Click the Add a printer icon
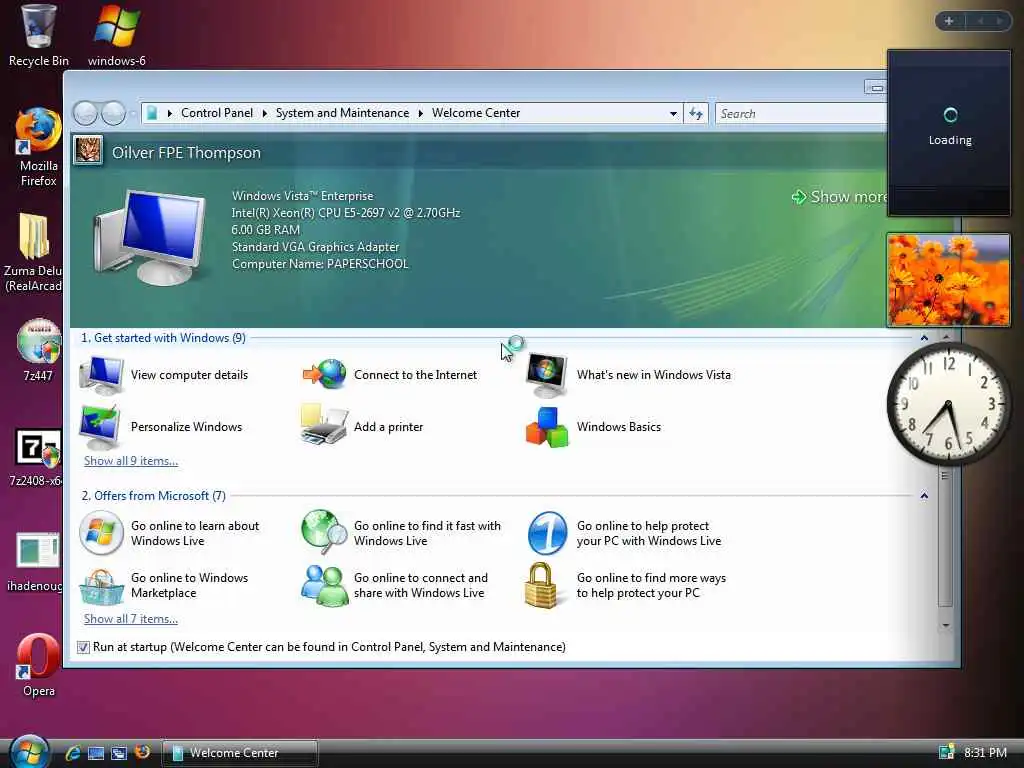Screen dimensions: 1024x768 click(324, 425)
